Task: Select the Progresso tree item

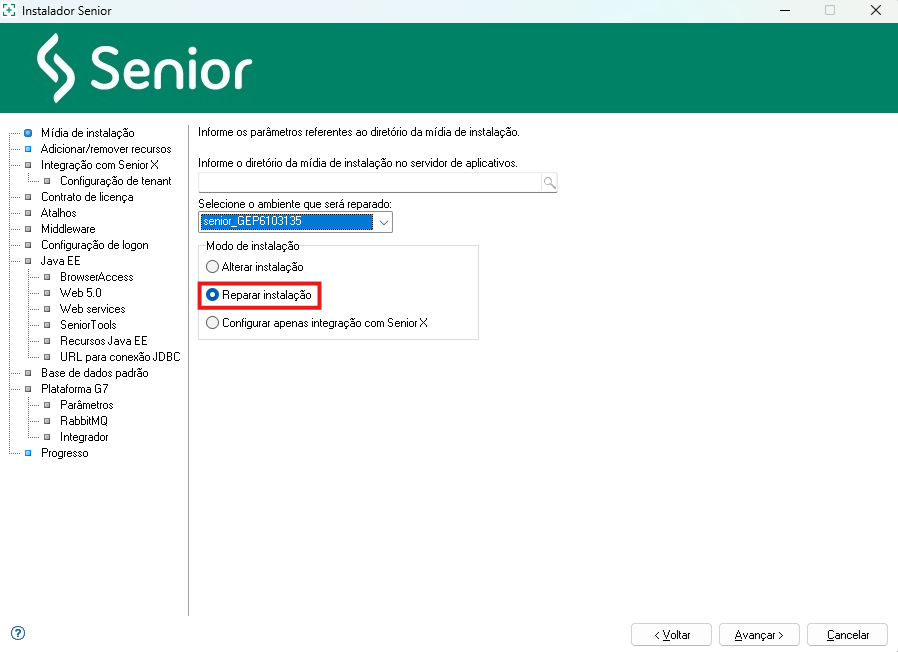Action: point(65,453)
